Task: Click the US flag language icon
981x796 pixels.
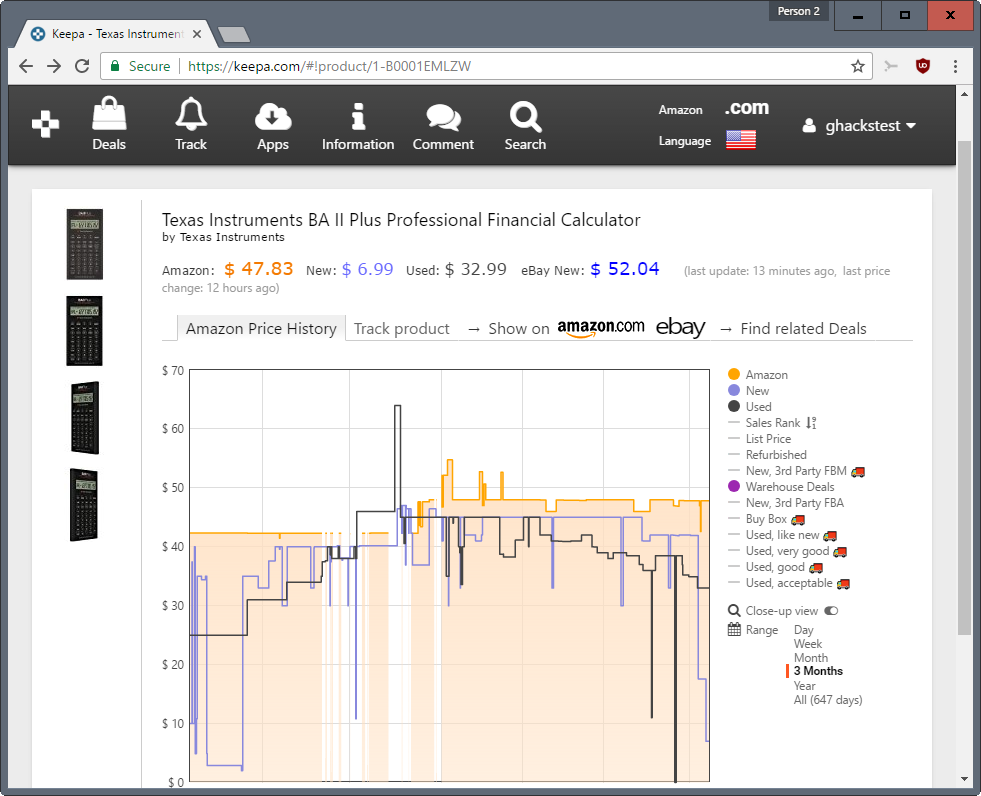Action: pos(741,140)
